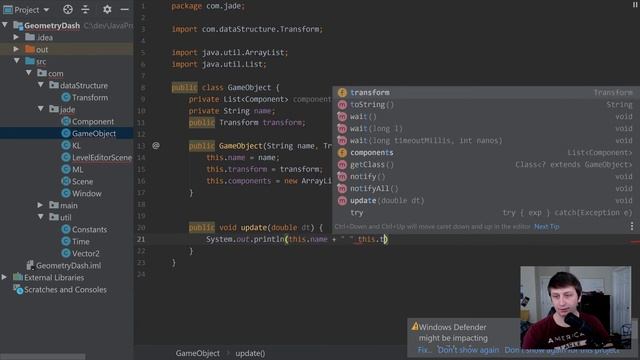The height and width of the screenshot is (360, 640).
Task: Open the Window class file
Action: click(x=87, y=193)
